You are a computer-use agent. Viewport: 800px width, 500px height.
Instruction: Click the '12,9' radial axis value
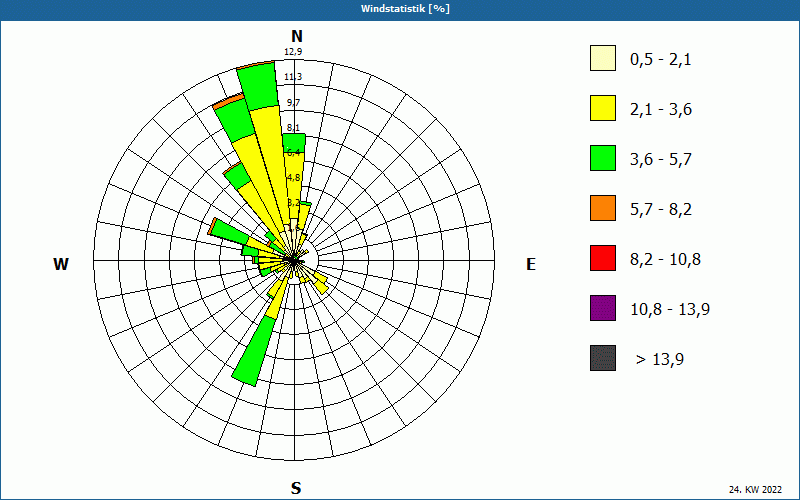293,52
